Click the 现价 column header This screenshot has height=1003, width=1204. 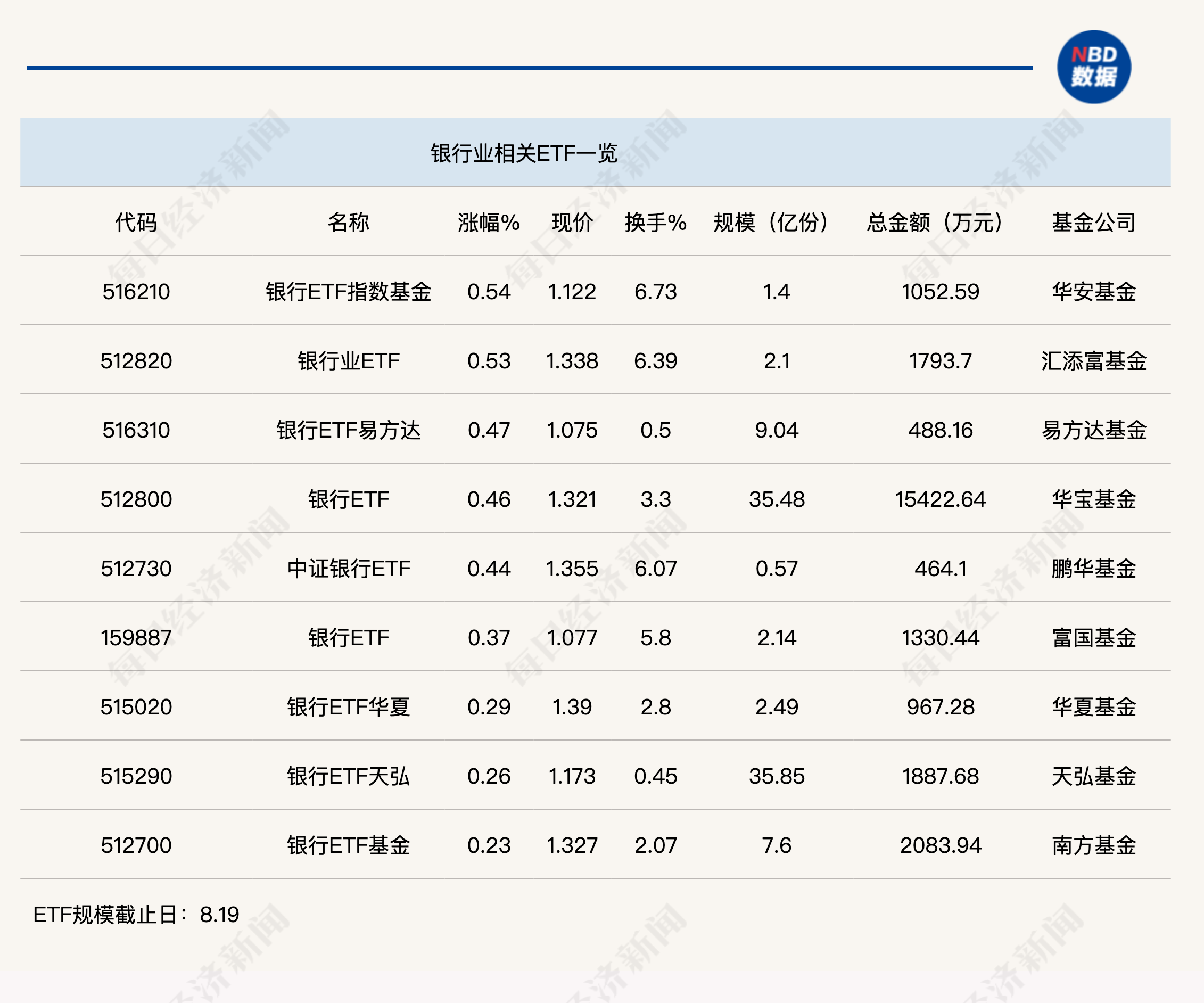[572, 223]
